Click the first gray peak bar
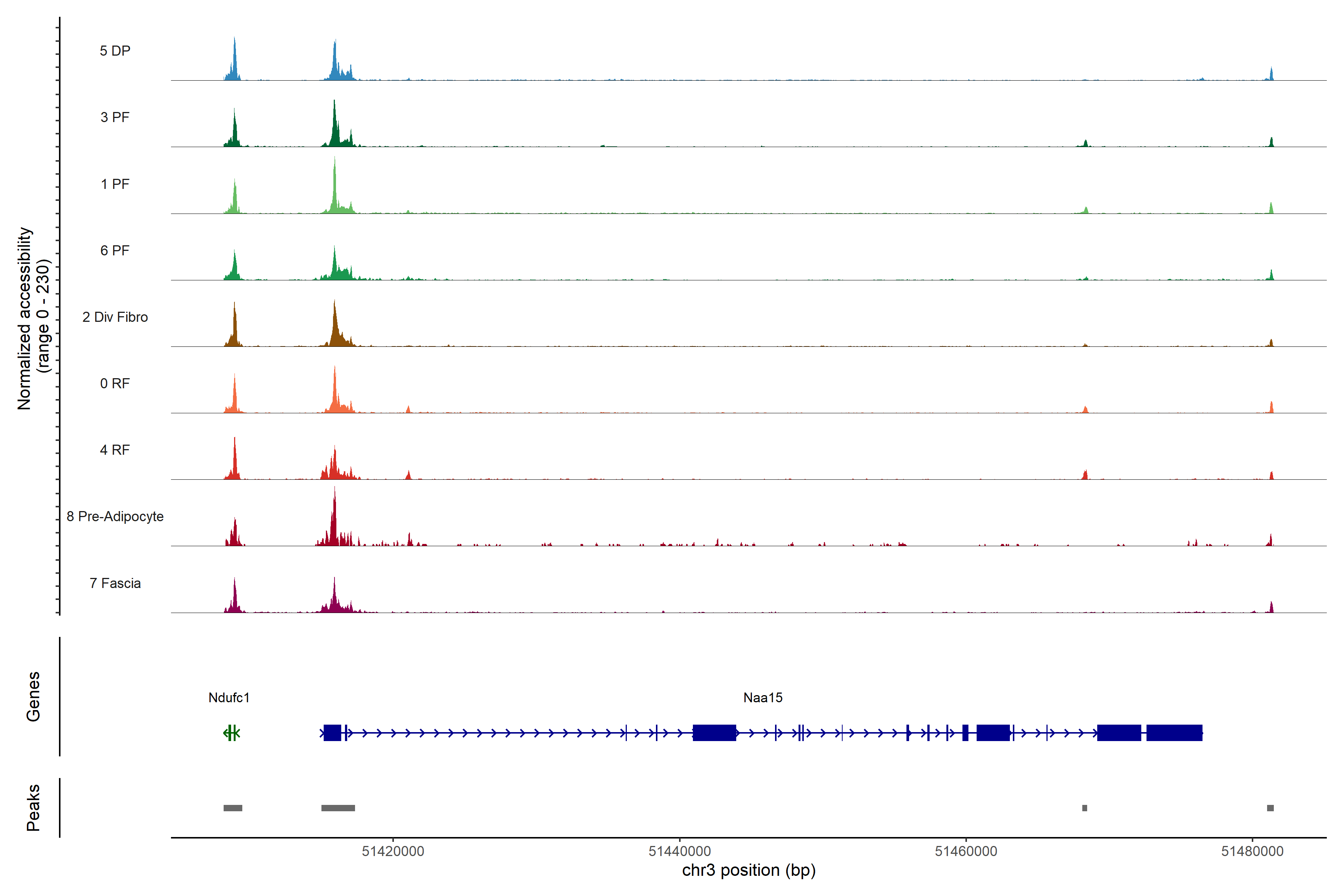Viewport: 1344px width, 896px height. 233,808
